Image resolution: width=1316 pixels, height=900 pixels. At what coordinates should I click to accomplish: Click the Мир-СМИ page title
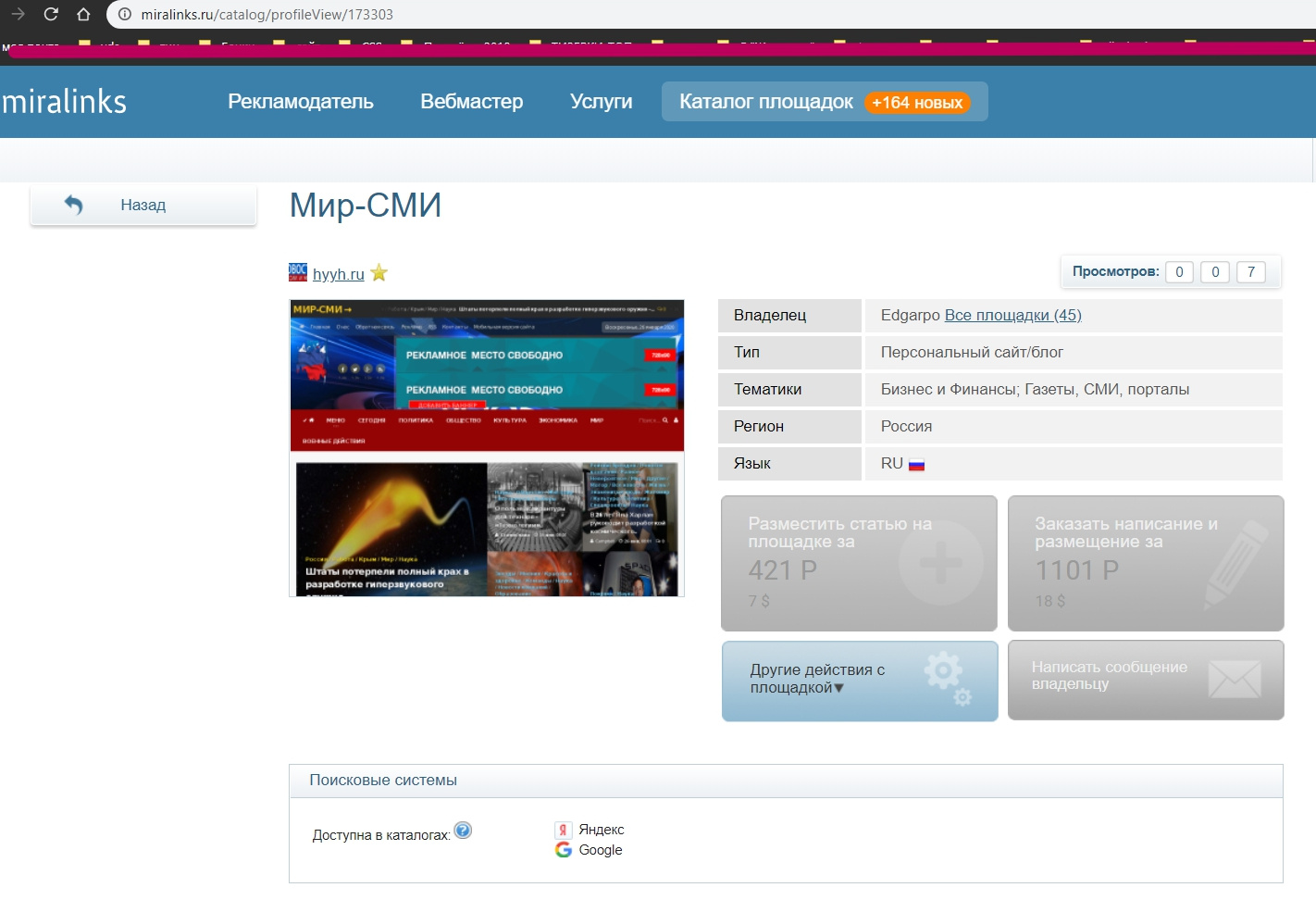pos(366,205)
